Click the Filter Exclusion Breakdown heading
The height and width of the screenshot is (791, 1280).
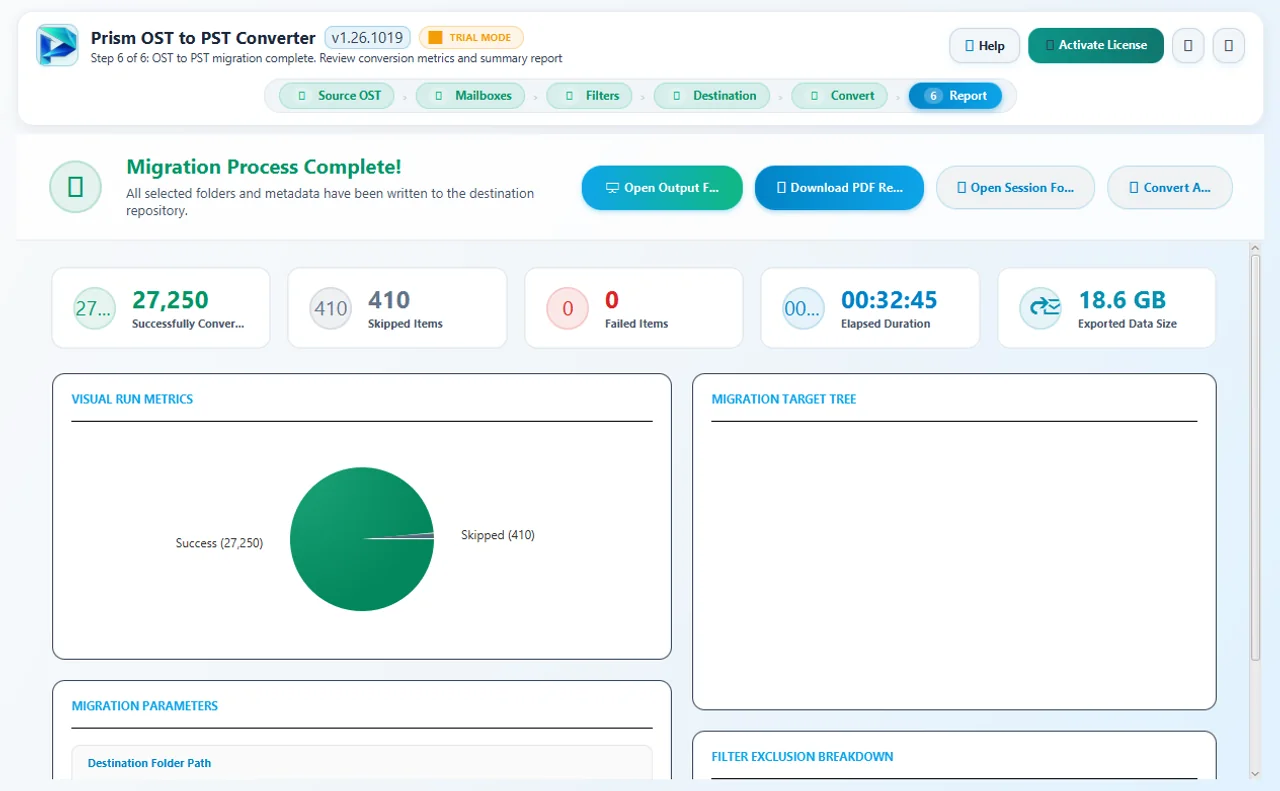click(x=802, y=757)
